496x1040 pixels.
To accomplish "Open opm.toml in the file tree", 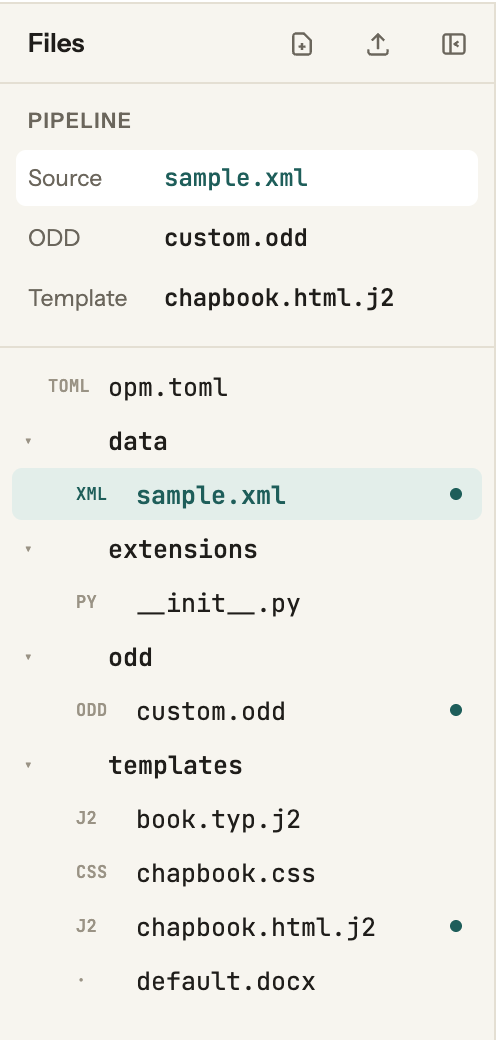I will pyautogui.click(x=247, y=387).
